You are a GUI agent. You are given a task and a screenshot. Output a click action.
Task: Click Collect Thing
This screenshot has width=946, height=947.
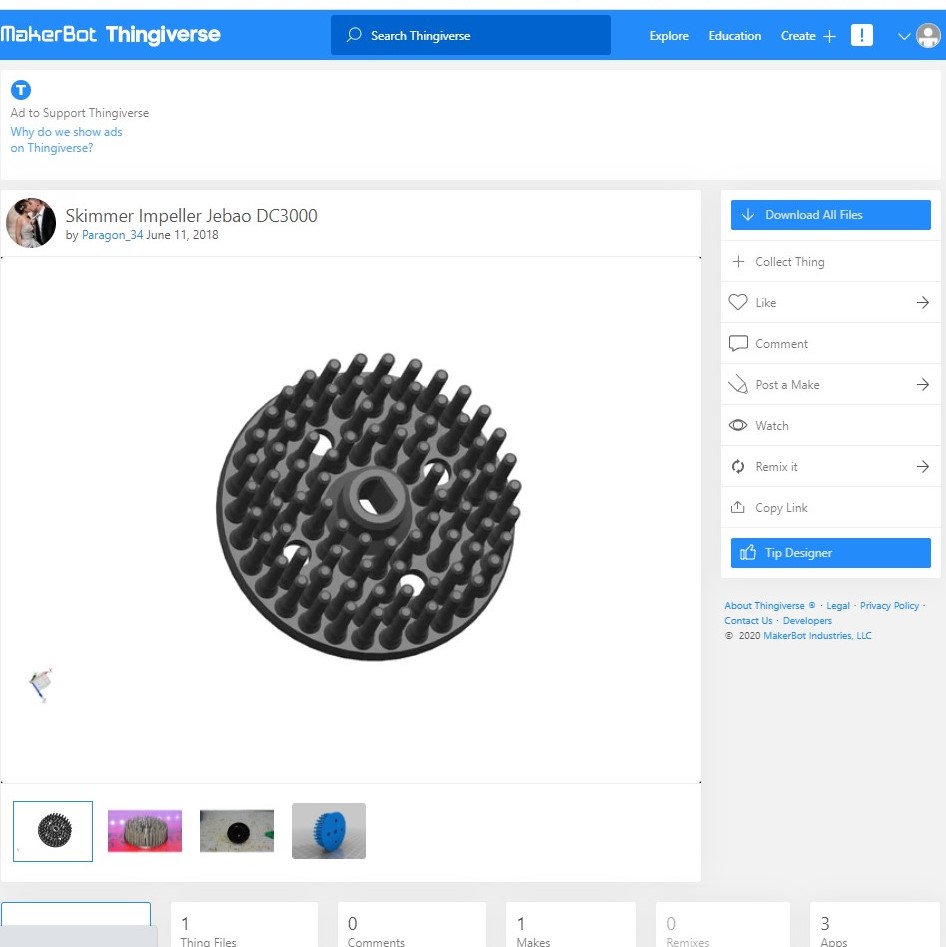click(831, 262)
